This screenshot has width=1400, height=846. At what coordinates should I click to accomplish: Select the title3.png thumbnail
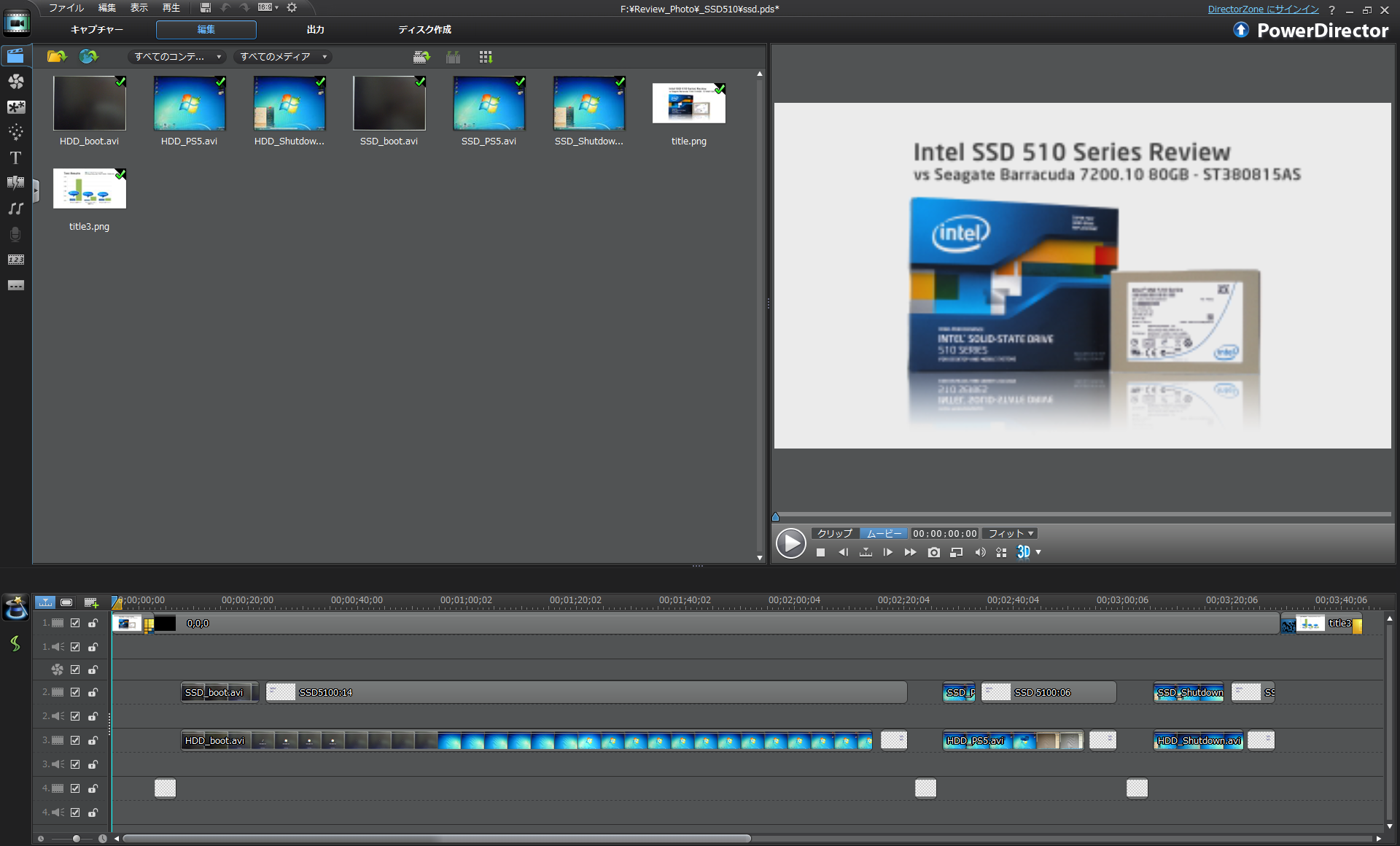[x=89, y=189]
